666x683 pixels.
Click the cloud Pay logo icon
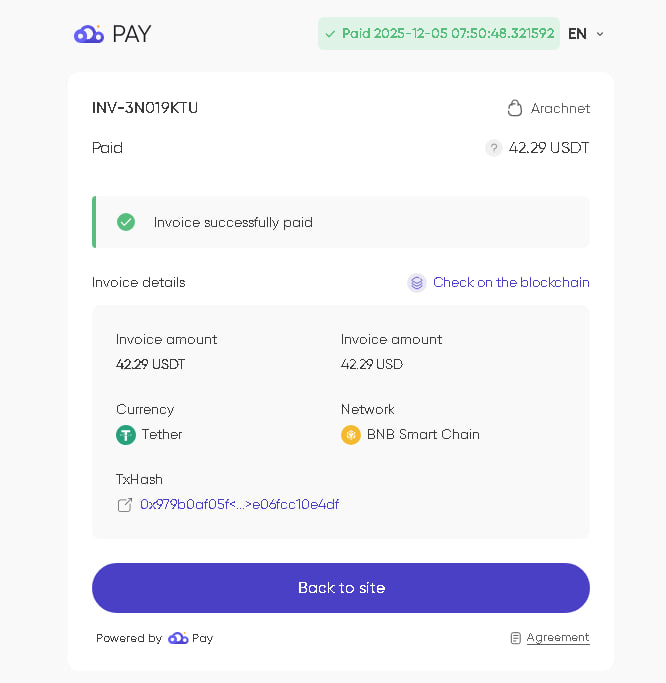tap(89, 34)
